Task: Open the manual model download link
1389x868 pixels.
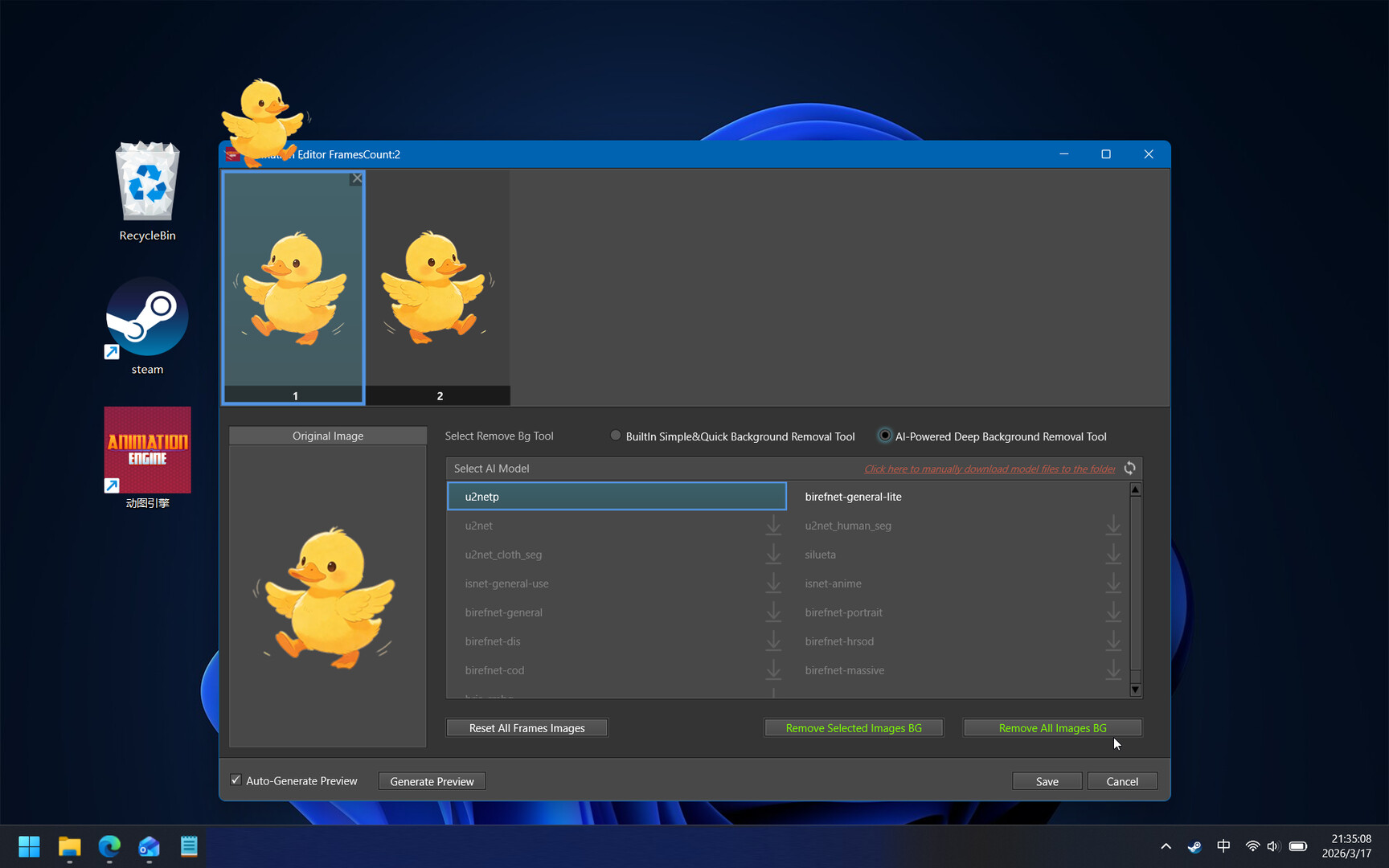Action: pyautogui.click(x=989, y=469)
